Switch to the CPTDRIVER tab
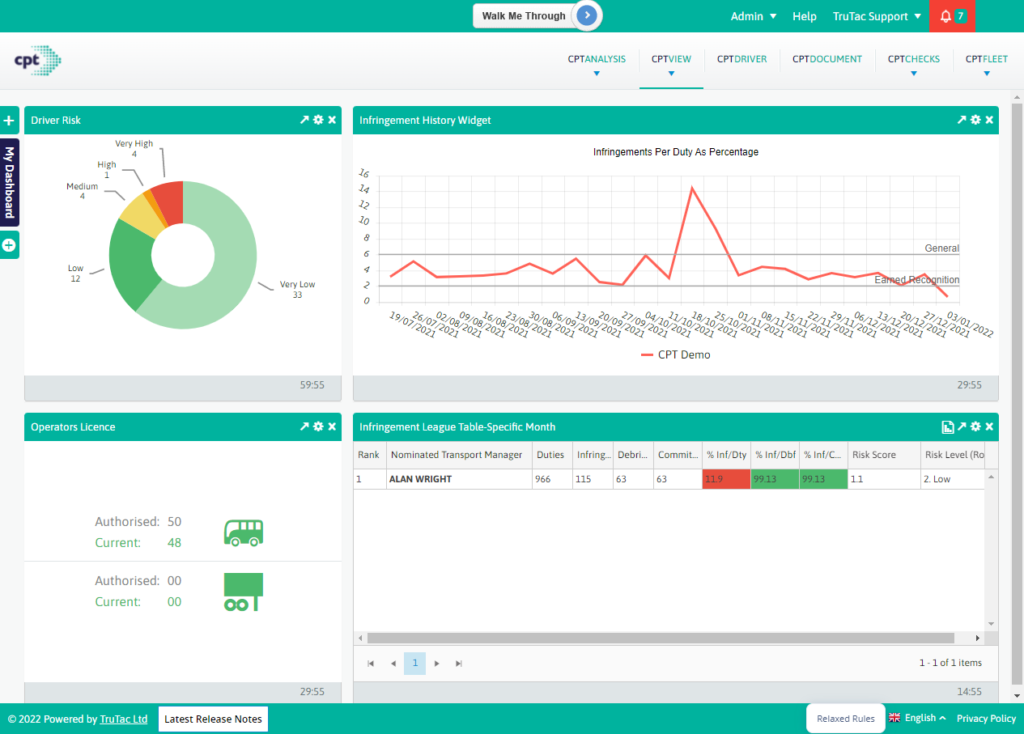1024x734 pixels. point(742,59)
